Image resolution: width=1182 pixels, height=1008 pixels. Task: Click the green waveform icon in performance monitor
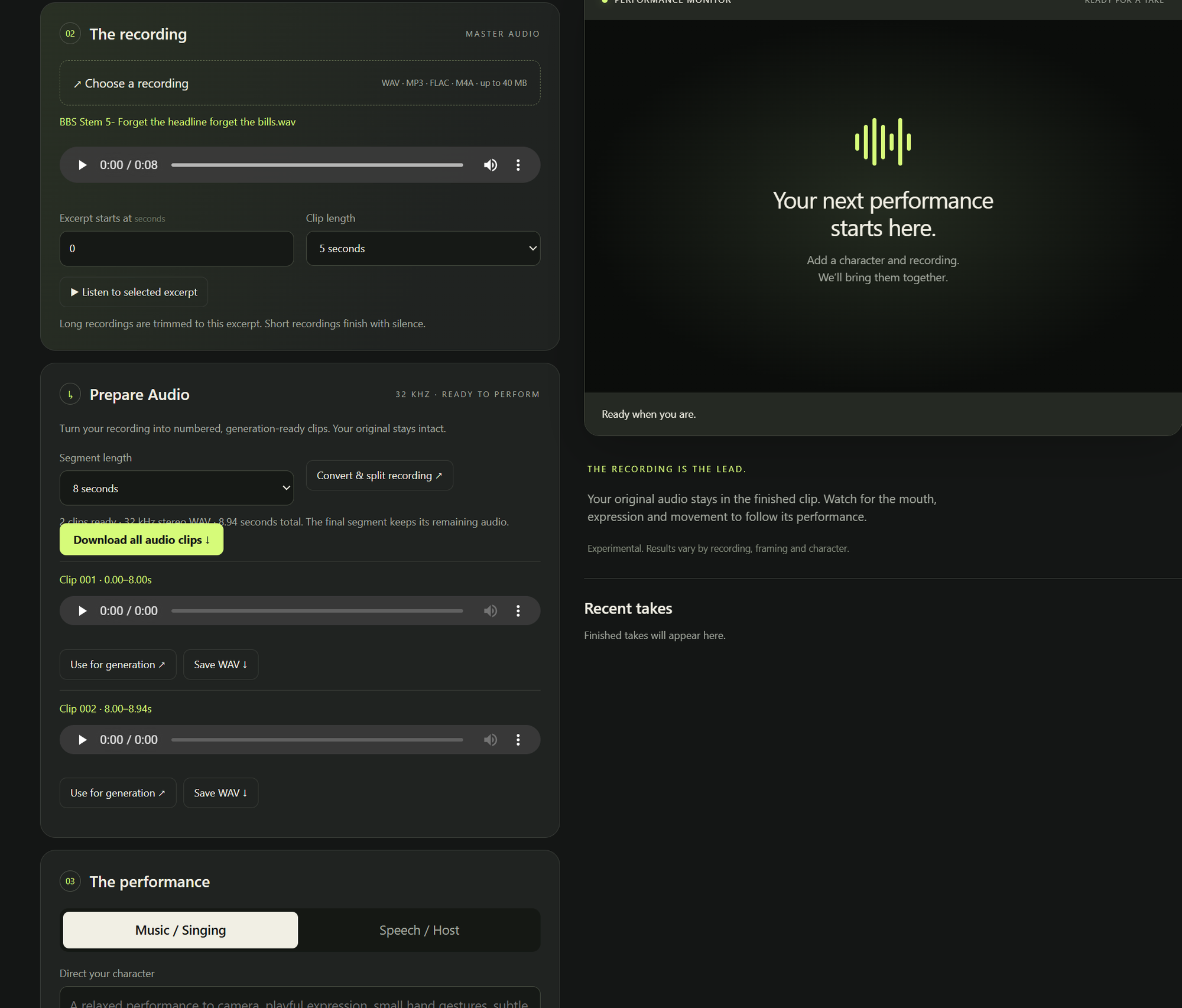[x=883, y=142]
